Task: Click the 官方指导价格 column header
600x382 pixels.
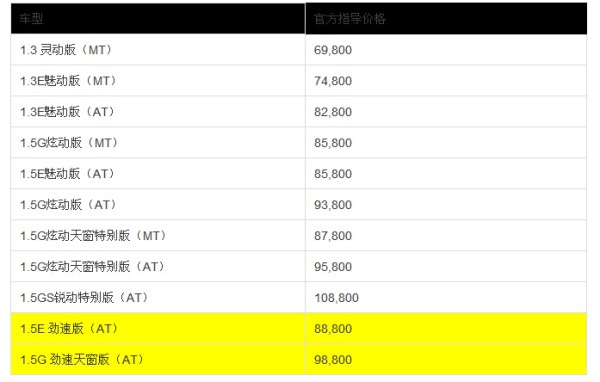Action: point(446,18)
